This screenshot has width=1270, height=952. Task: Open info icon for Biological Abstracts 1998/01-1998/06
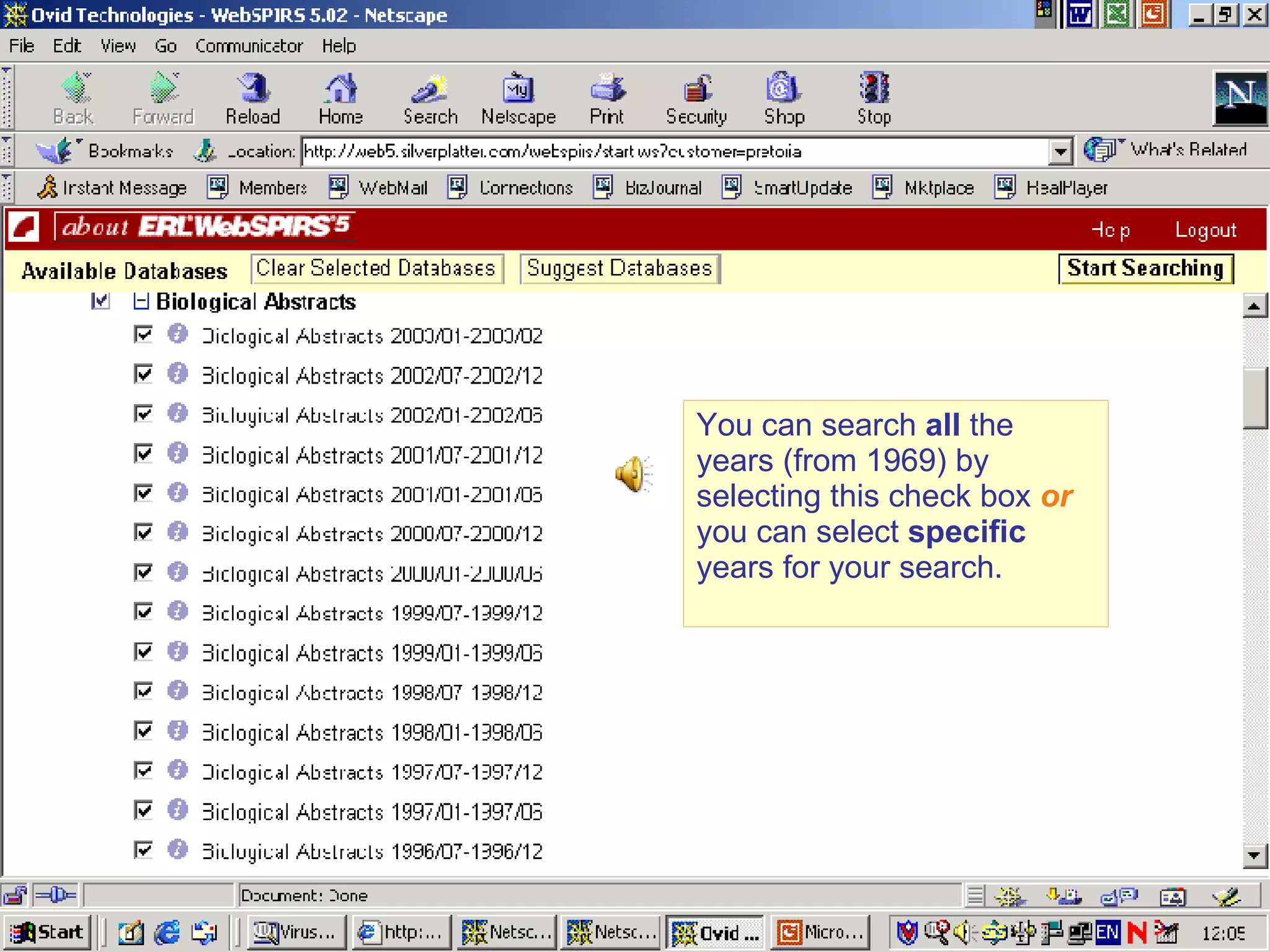(x=177, y=731)
